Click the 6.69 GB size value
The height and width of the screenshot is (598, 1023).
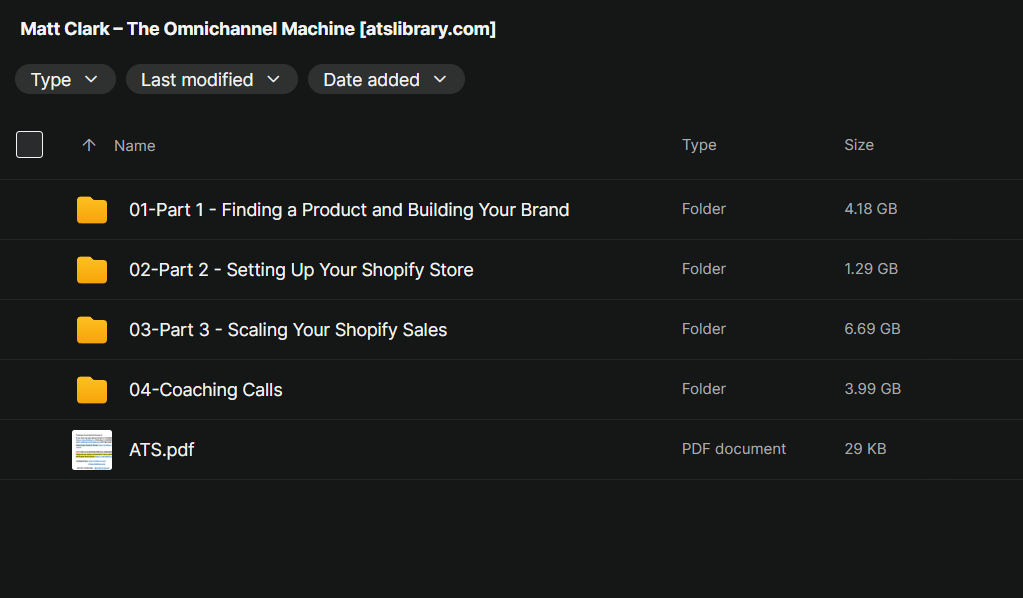[x=872, y=329]
